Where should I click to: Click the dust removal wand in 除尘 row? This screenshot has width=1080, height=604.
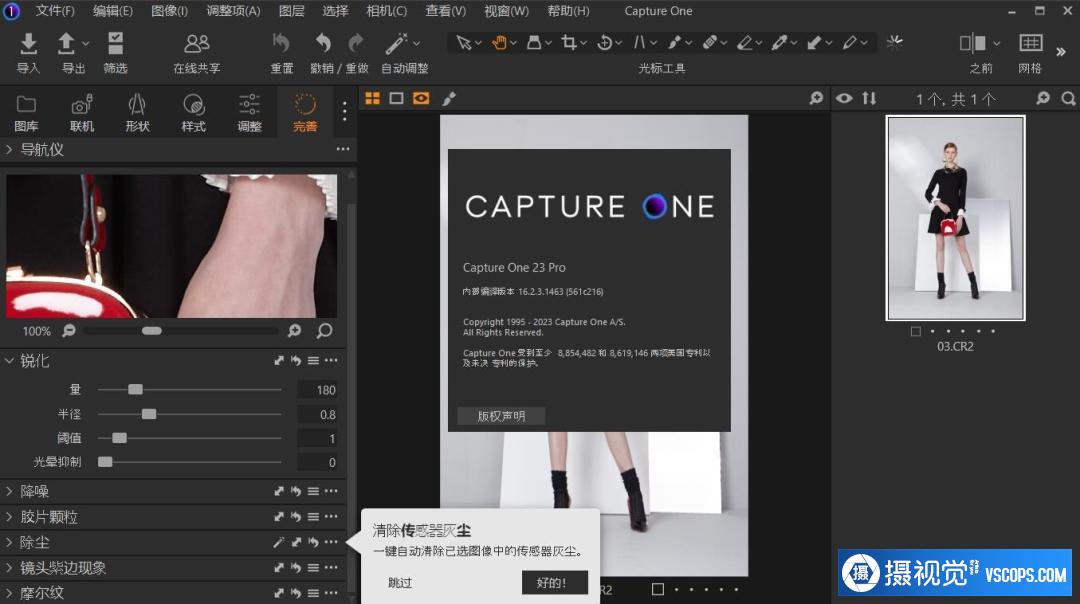278,542
